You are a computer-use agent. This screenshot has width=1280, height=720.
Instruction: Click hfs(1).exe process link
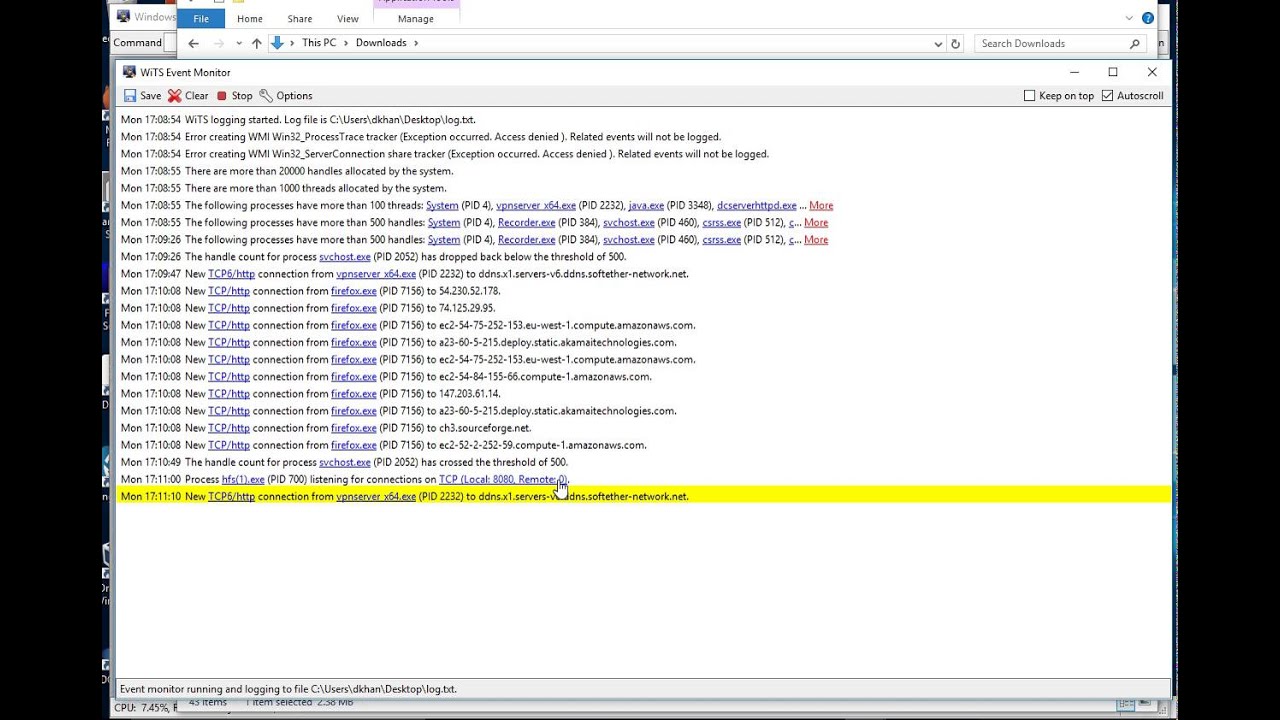click(243, 480)
